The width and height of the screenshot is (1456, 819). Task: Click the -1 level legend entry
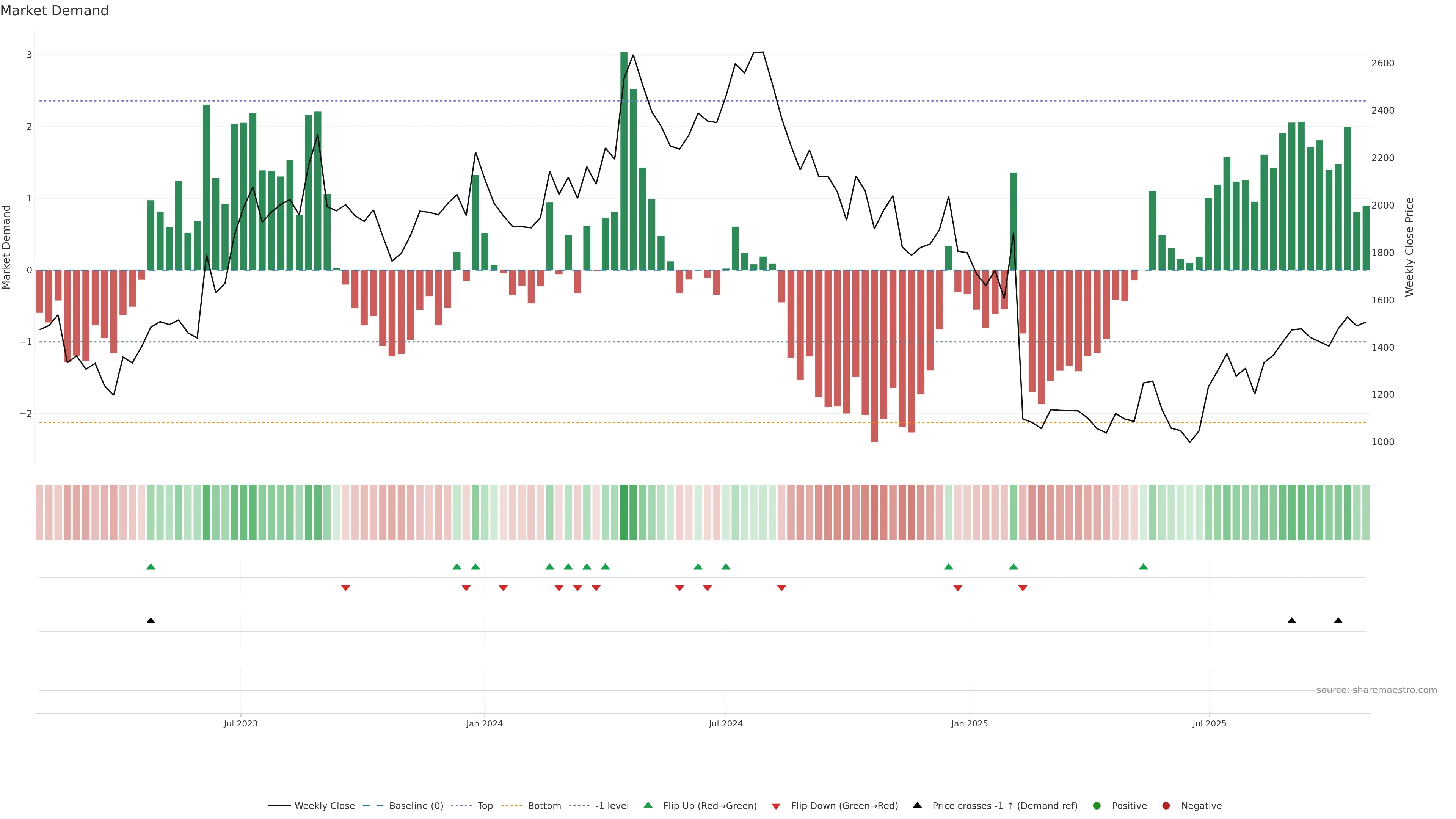click(x=612, y=806)
